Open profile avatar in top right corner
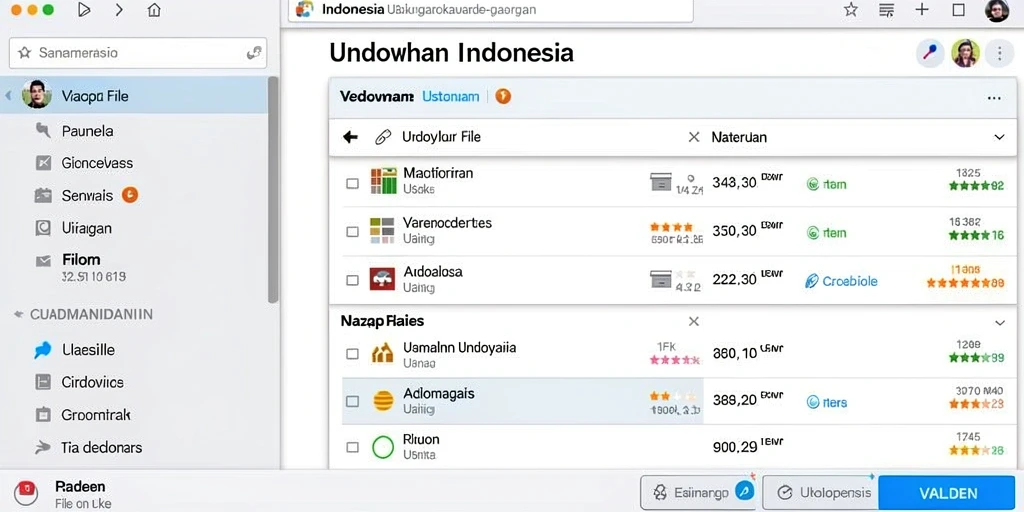 point(997,10)
